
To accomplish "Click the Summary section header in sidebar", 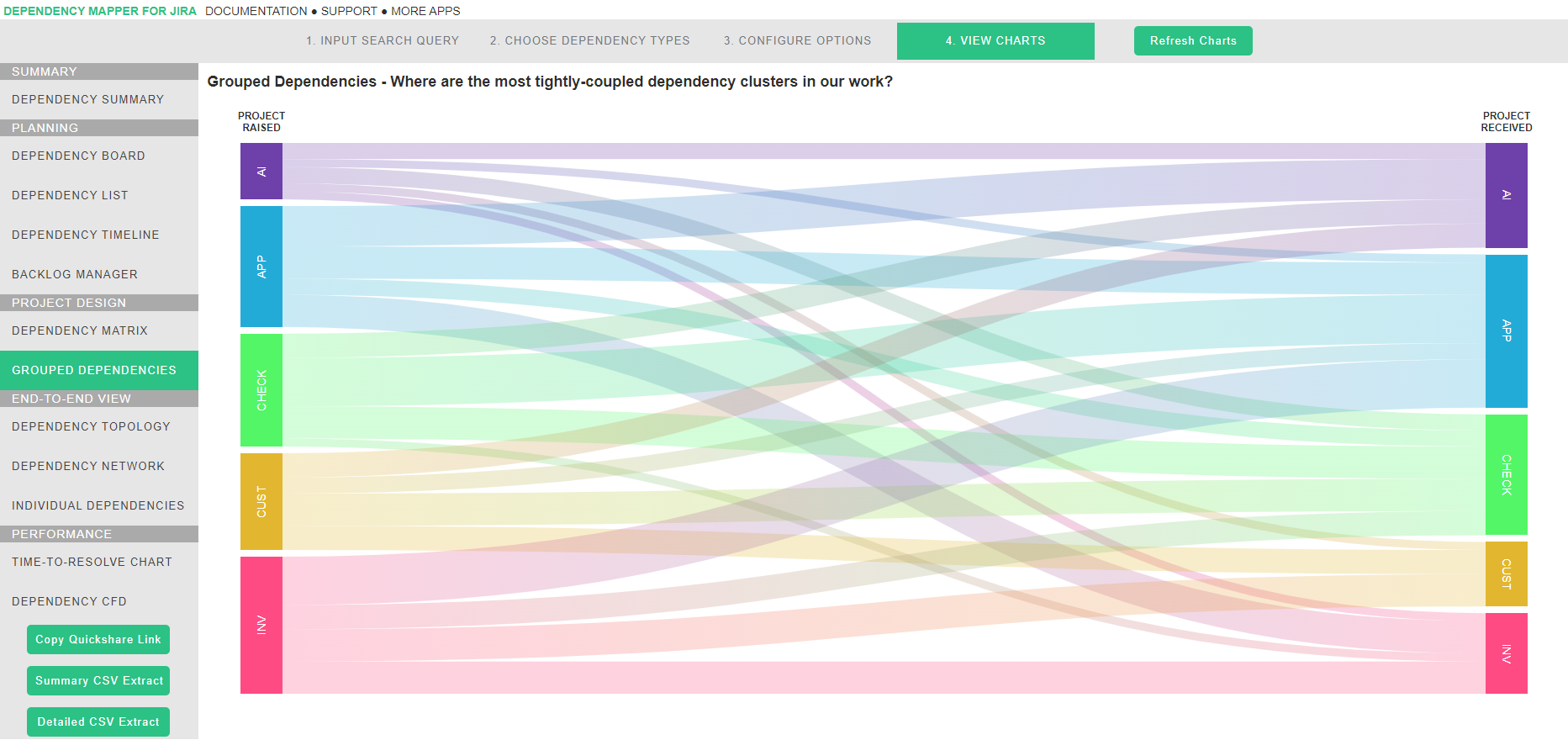I will [99, 71].
